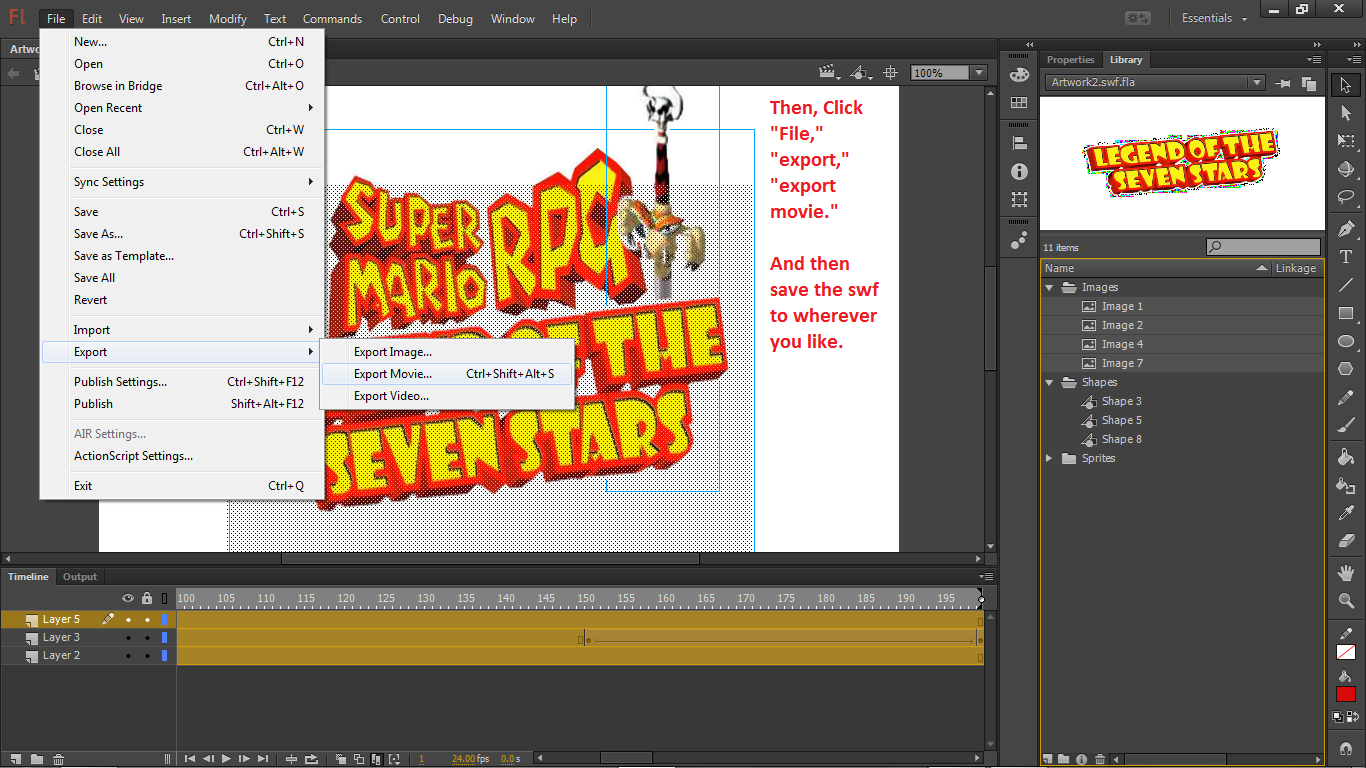Collapse the Shapes folder in Library
1366x768 pixels.
click(x=1050, y=383)
